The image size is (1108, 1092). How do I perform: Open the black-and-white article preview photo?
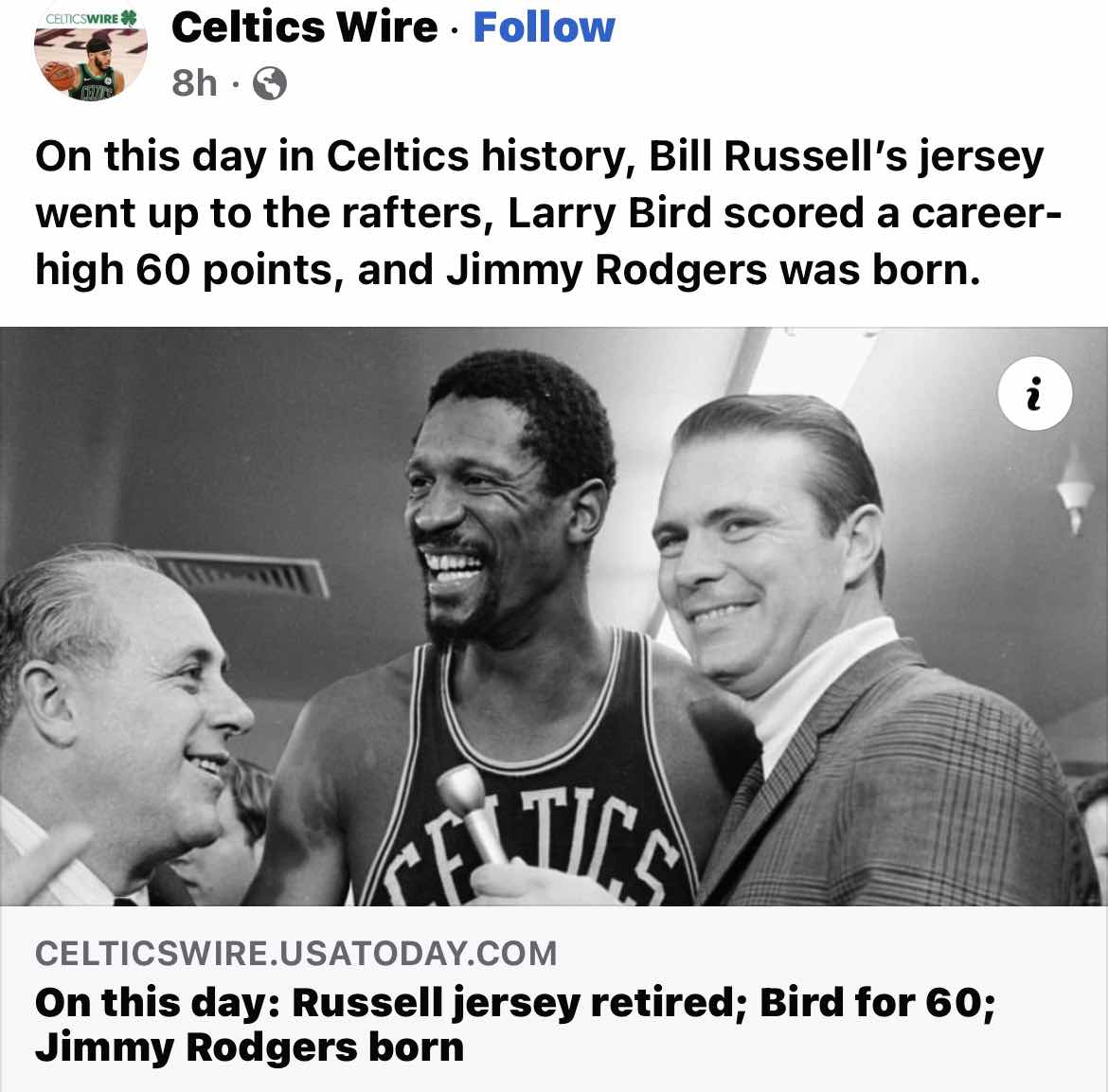554,616
